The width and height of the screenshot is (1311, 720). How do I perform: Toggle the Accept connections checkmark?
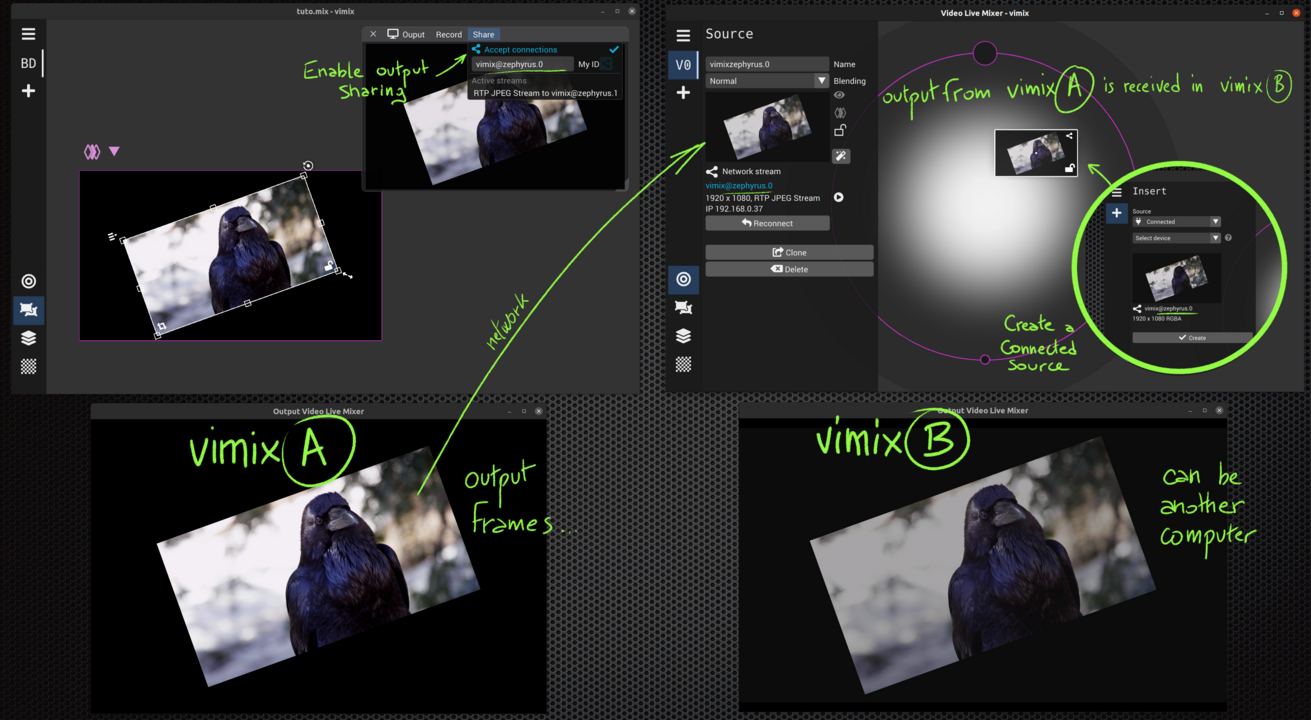(x=614, y=49)
